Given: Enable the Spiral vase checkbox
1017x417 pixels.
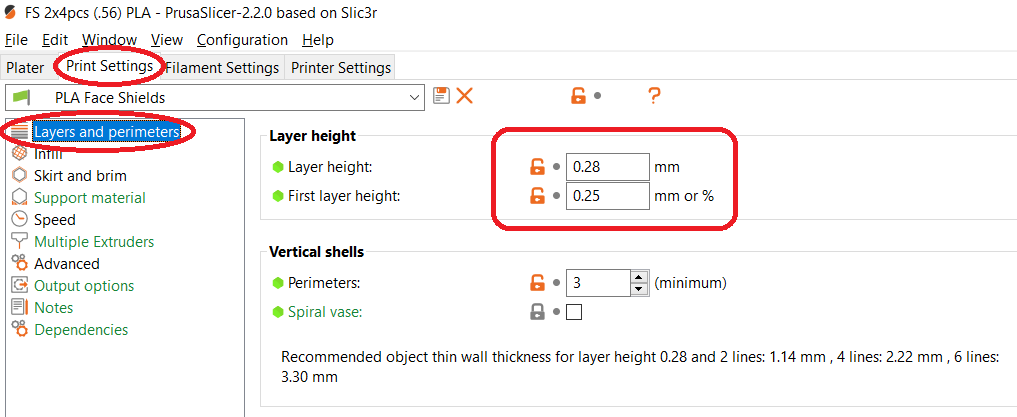Looking at the screenshot, I should (x=574, y=312).
